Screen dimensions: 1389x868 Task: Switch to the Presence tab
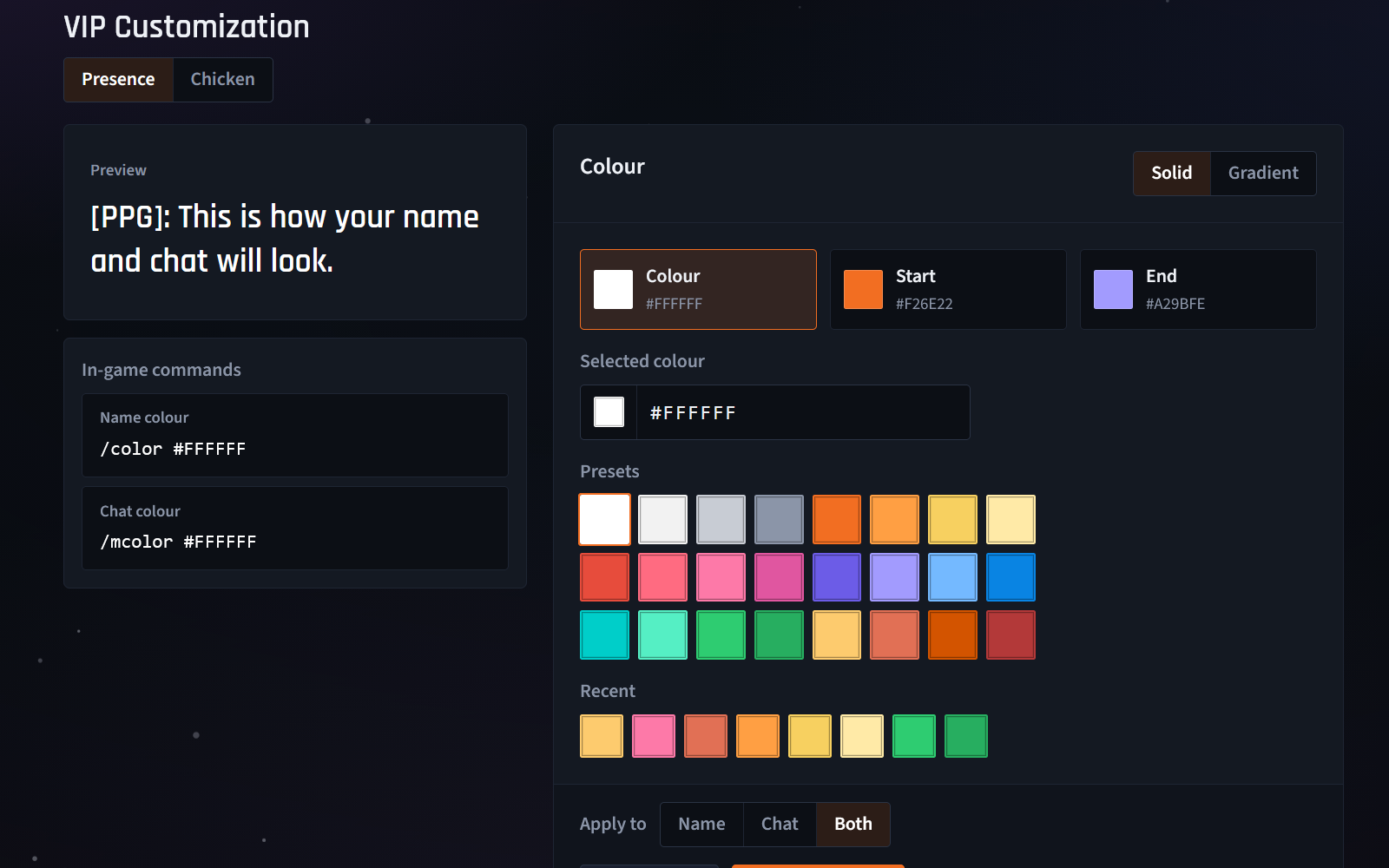point(118,80)
